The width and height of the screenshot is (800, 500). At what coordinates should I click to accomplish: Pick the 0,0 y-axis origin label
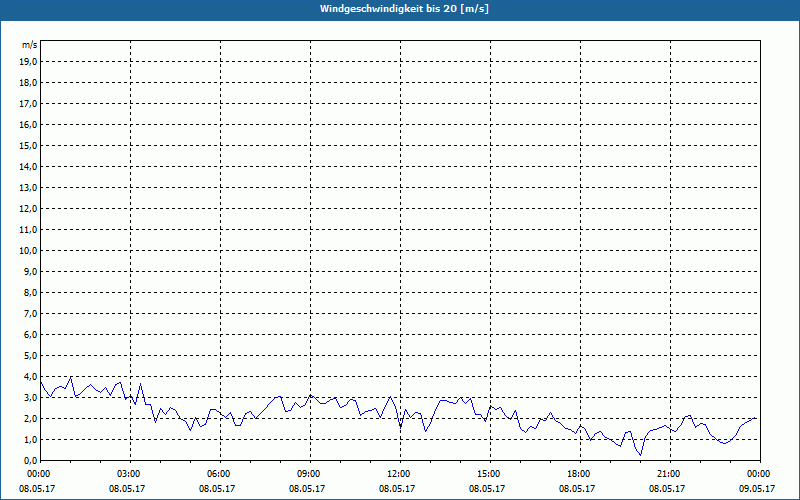pyautogui.click(x=31, y=461)
